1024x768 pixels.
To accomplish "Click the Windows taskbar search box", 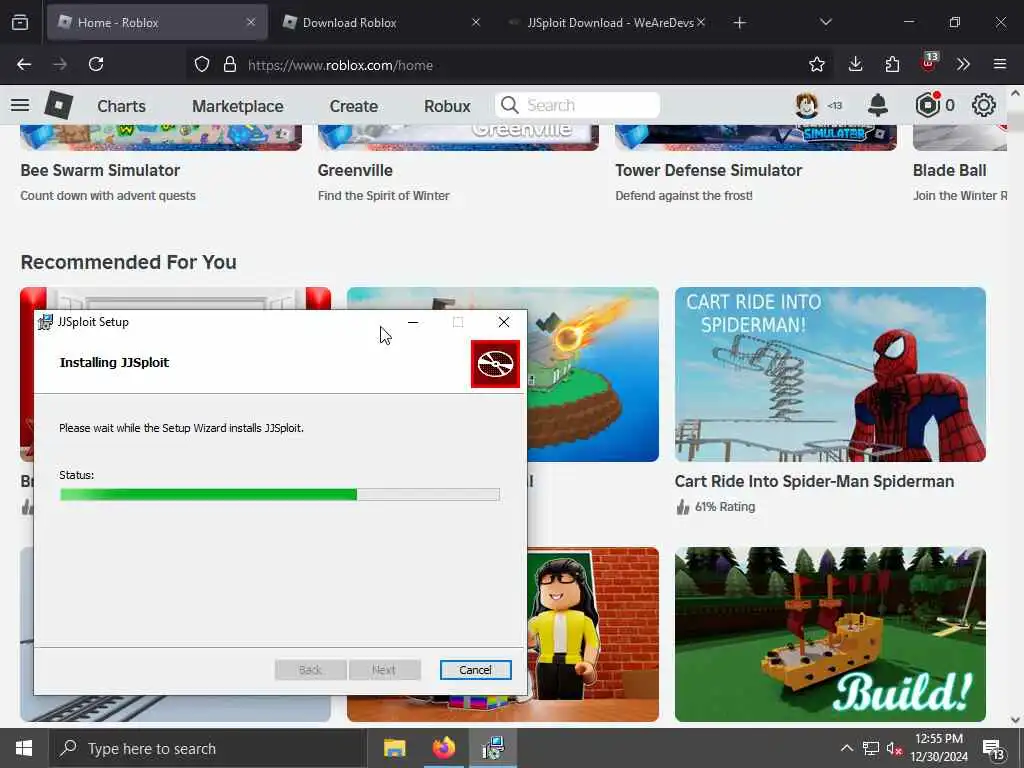I will pos(208,748).
